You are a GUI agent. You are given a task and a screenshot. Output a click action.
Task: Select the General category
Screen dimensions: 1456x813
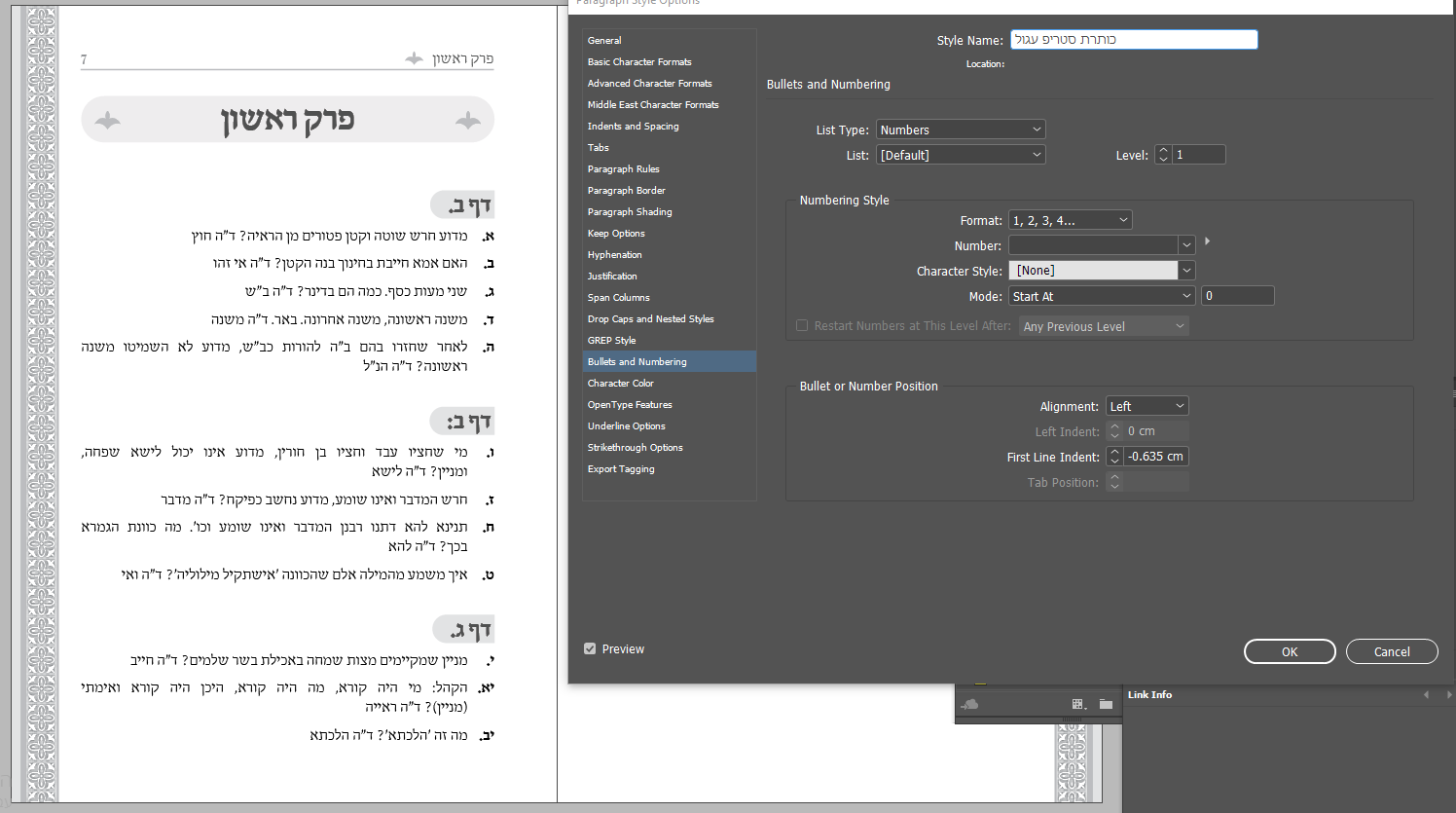pyautogui.click(x=670, y=41)
